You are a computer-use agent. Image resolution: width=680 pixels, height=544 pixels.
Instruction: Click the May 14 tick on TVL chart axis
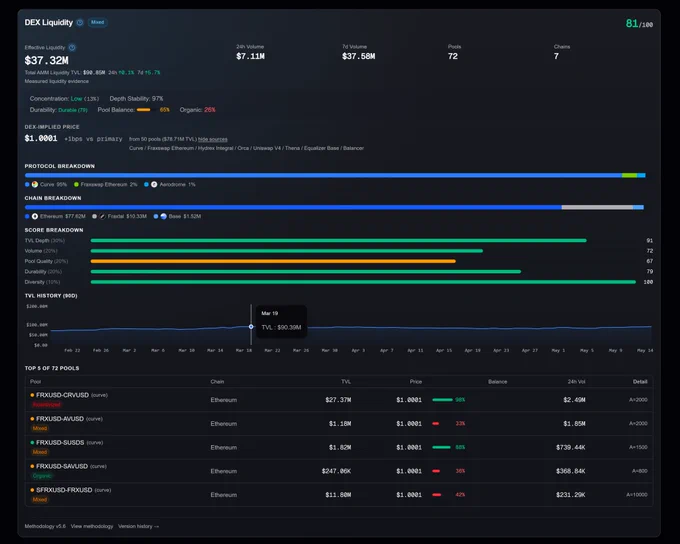coord(645,350)
